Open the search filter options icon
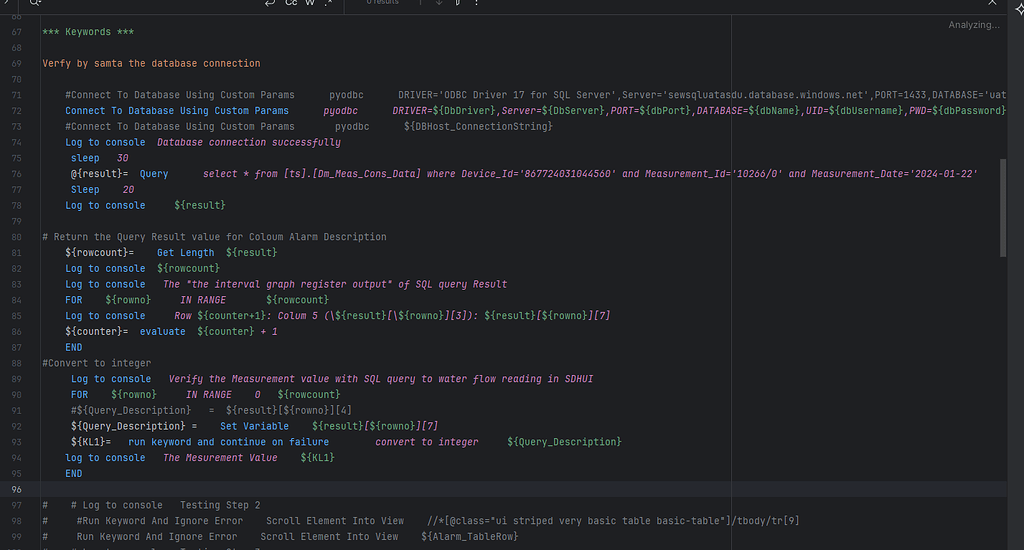The height and width of the screenshot is (550, 1024). pyautogui.click(x=458, y=3)
